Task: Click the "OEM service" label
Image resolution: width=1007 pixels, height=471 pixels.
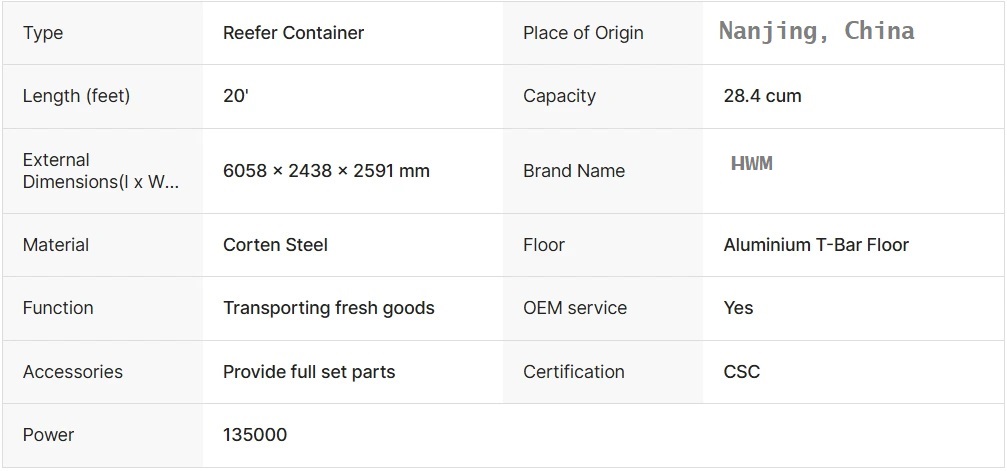Action: [575, 308]
